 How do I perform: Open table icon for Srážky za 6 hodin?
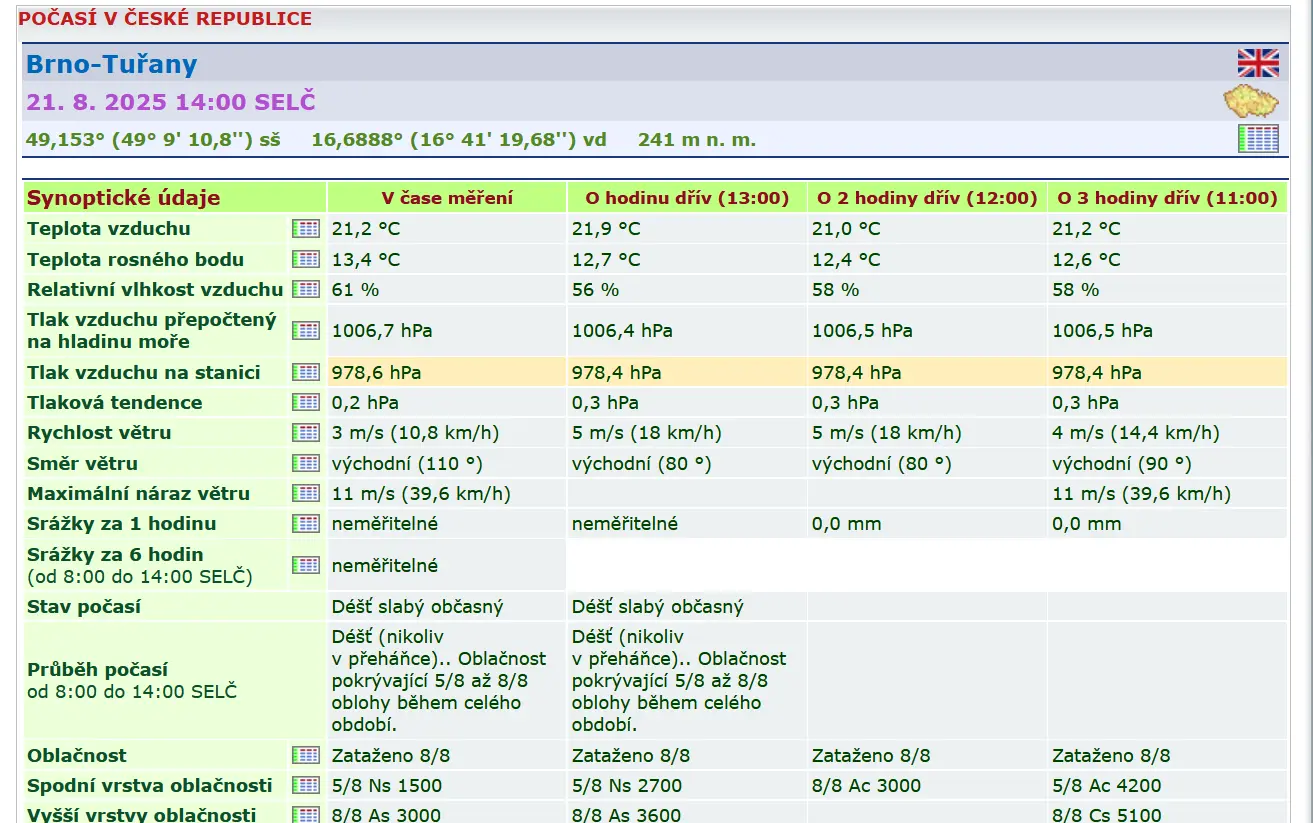306,565
